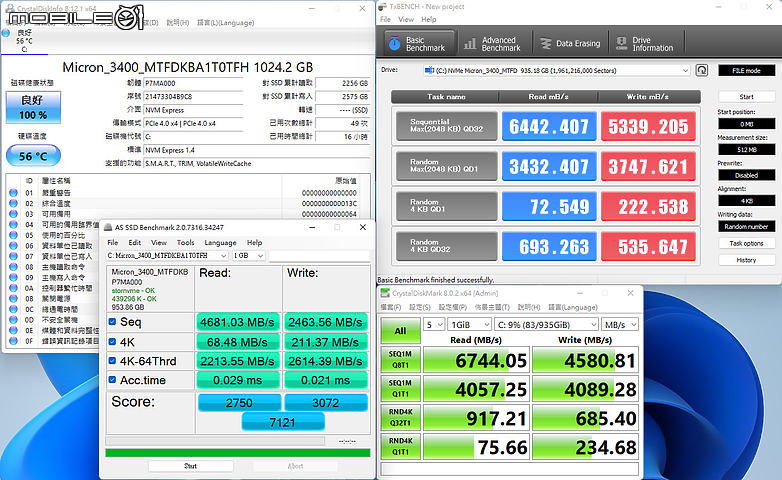Viewport: 782px width, 480px height.
Task: Open the C: 9% drive dropdown in CrystalDiskMark
Action: (x=546, y=325)
